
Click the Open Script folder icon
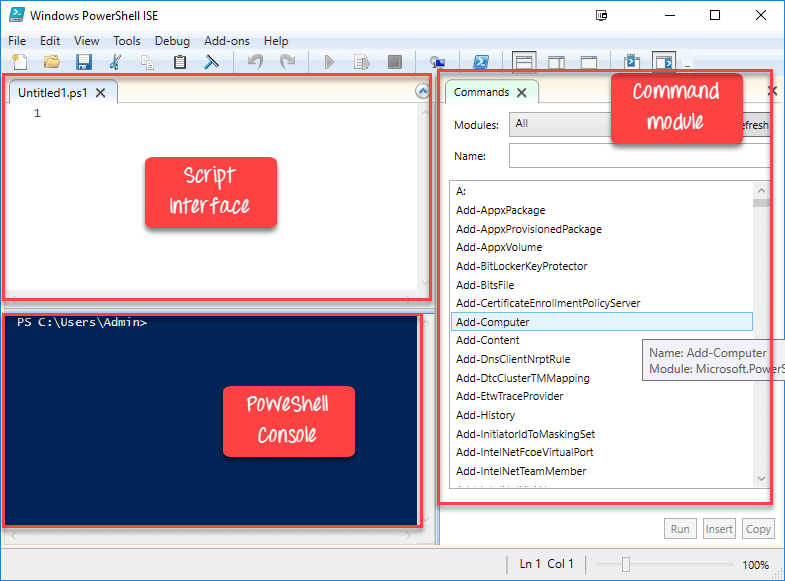(x=52, y=62)
